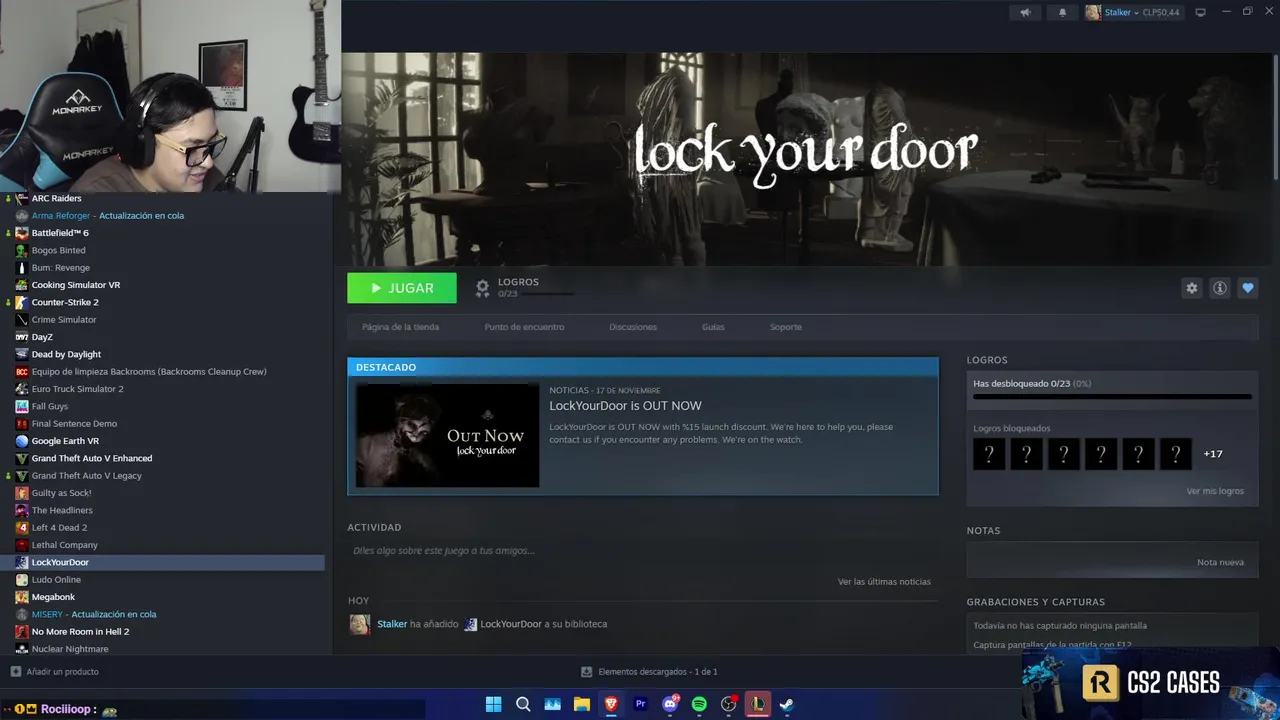Open Windows taskbar search
This screenshot has width=1280, height=720.
click(523, 704)
